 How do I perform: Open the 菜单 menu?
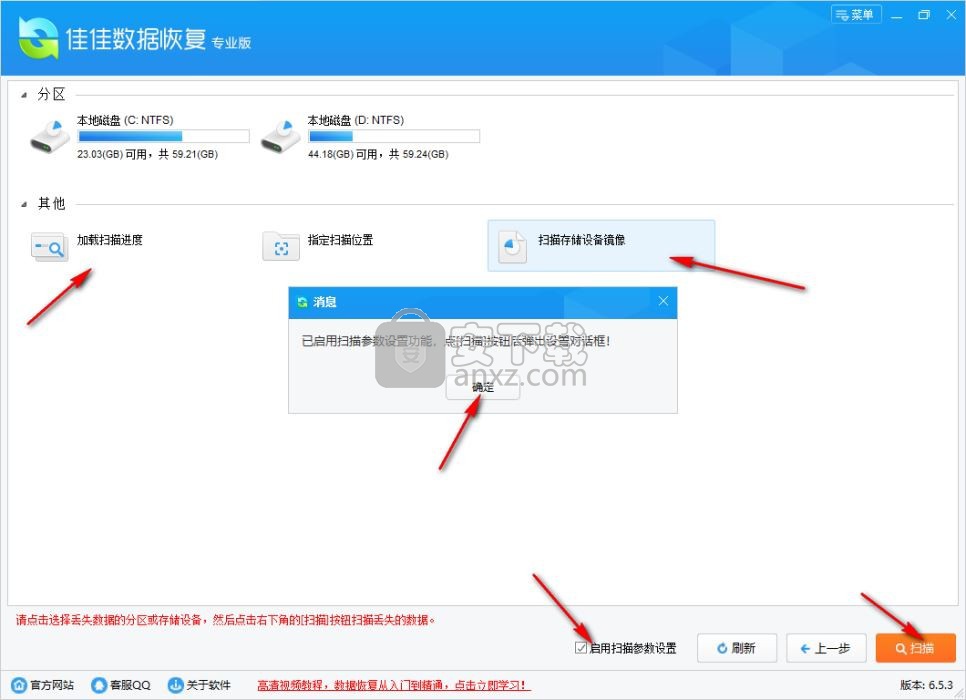pyautogui.click(x=856, y=15)
